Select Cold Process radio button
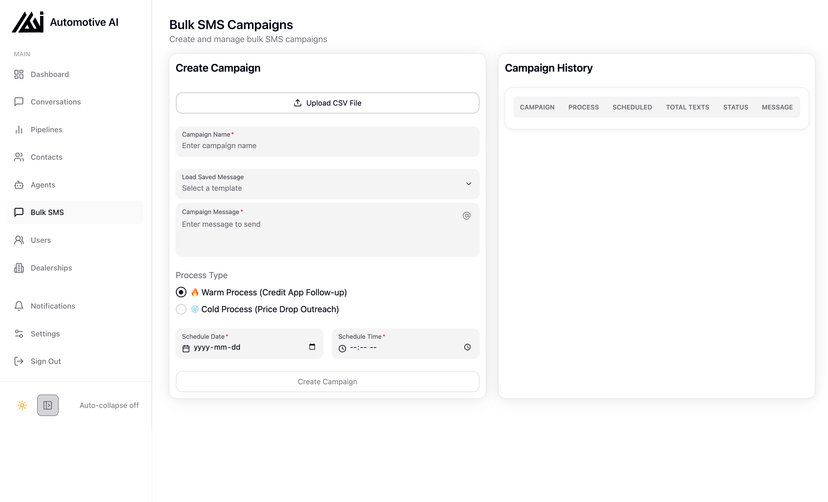 tap(181, 309)
